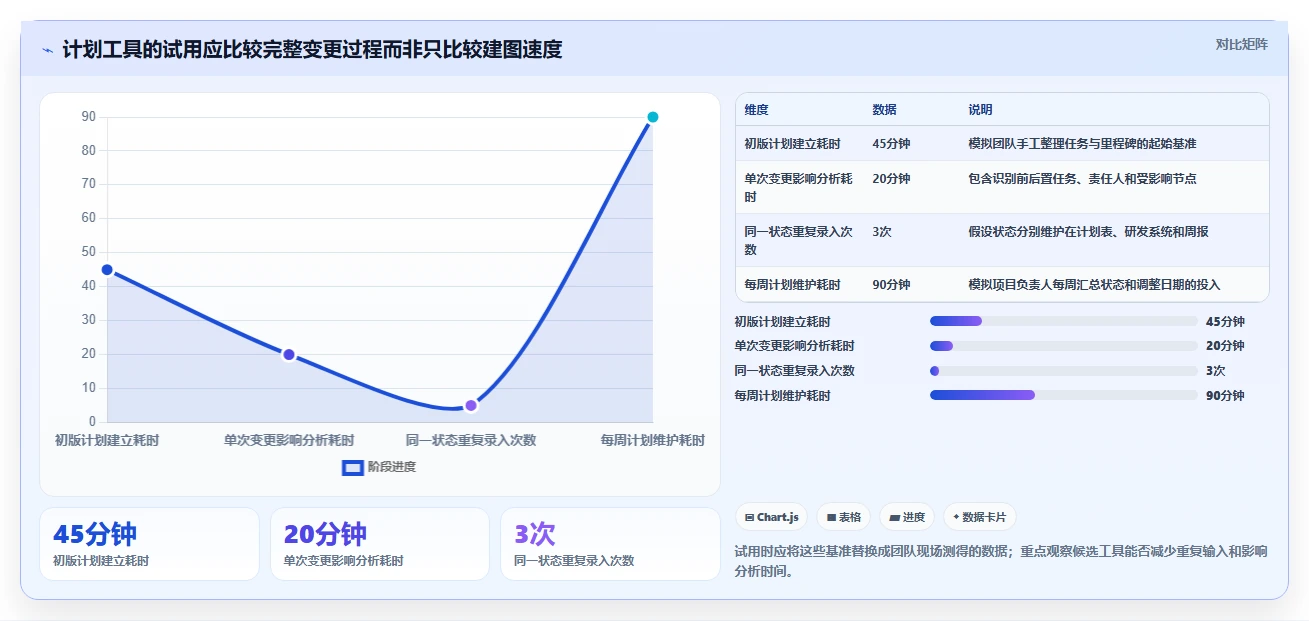1309x621 pixels.
Task: Click the 每周计划维护耗时 progress bar
Action: point(1064,395)
